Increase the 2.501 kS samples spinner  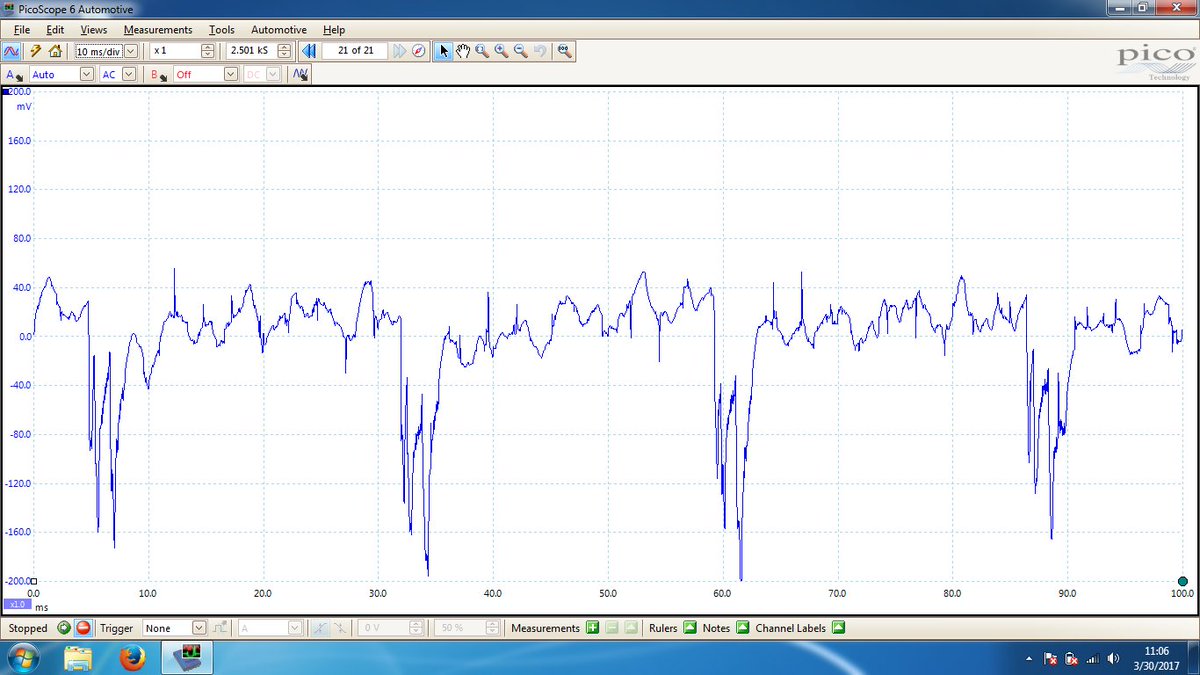pyautogui.click(x=284, y=47)
